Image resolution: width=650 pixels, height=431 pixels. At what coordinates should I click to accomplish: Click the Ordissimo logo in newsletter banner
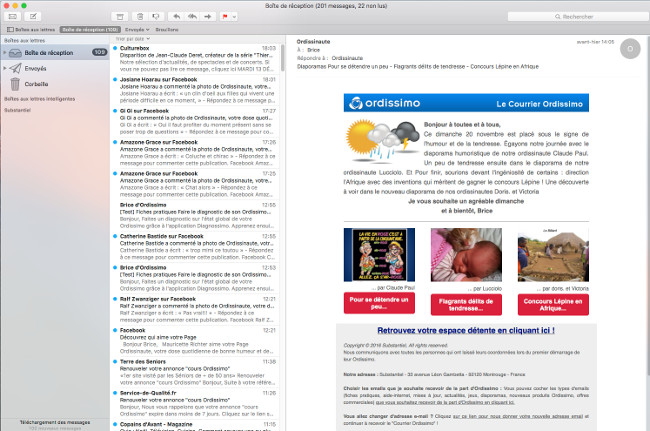click(385, 103)
